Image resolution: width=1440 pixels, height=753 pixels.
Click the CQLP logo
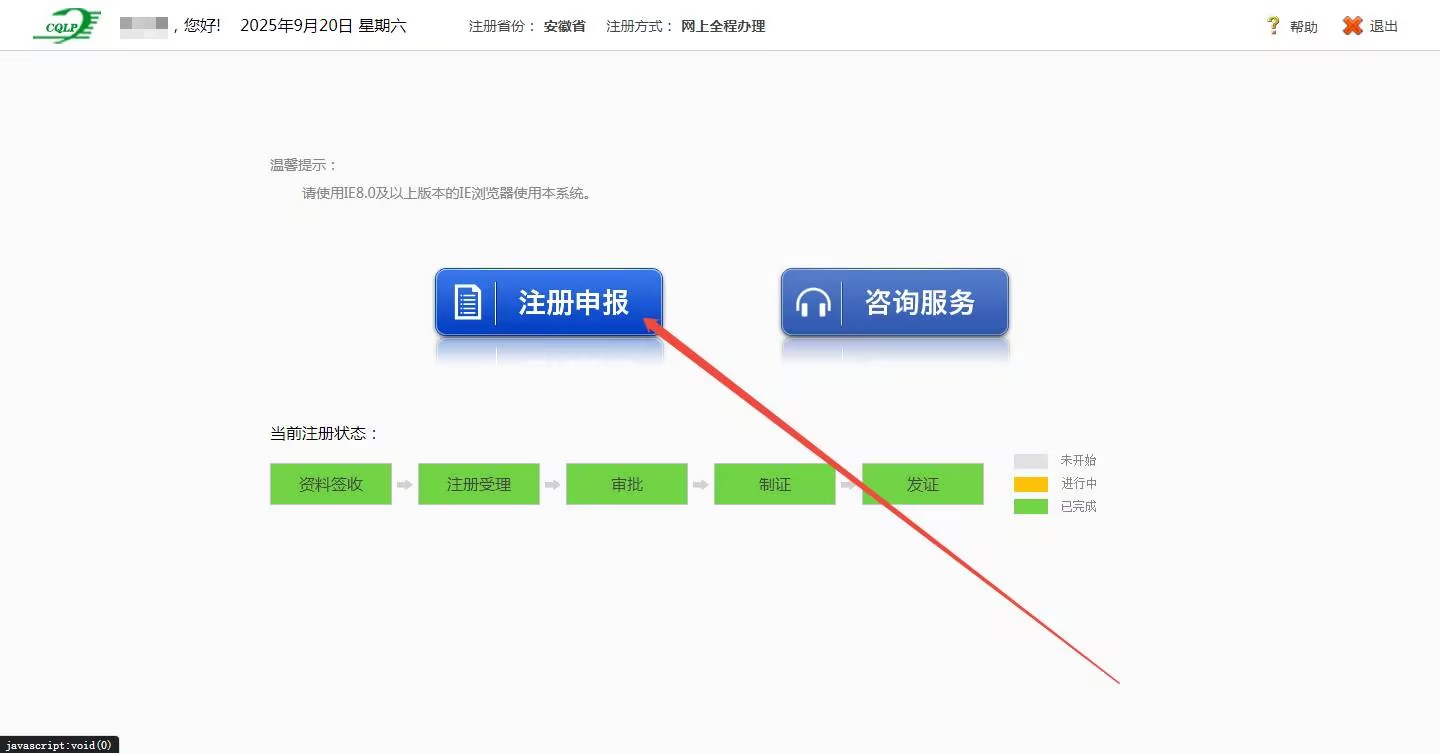67,26
